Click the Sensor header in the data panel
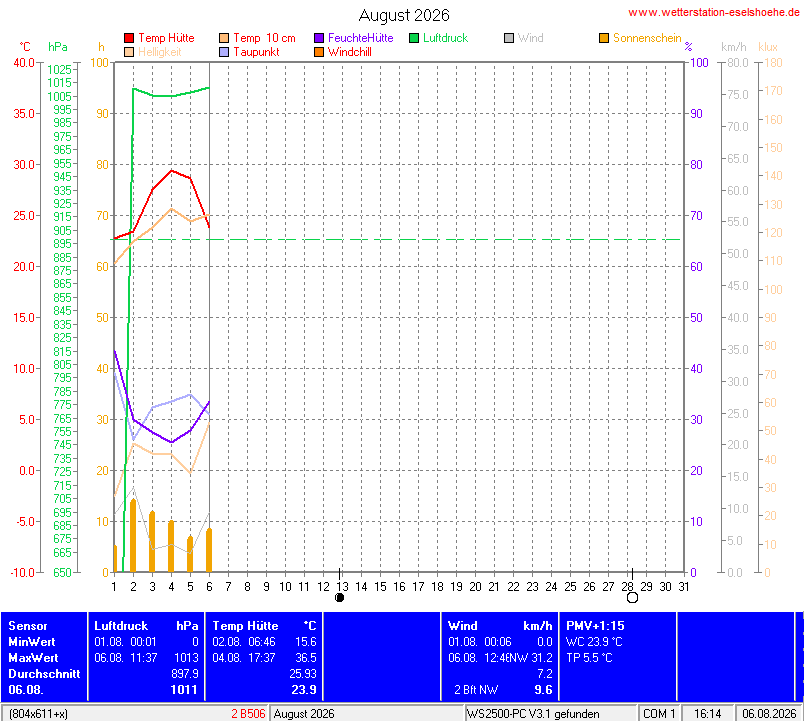Screen dimensions: 804x721 pyautogui.click(x=28, y=626)
